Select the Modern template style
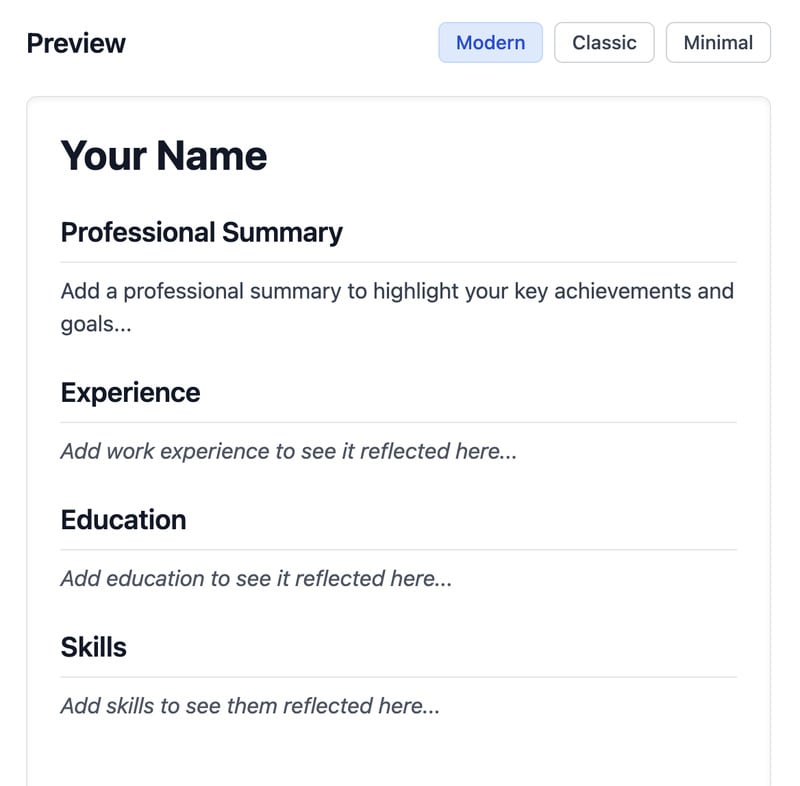Viewport: 800px width, 786px height. click(x=490, y=43)
